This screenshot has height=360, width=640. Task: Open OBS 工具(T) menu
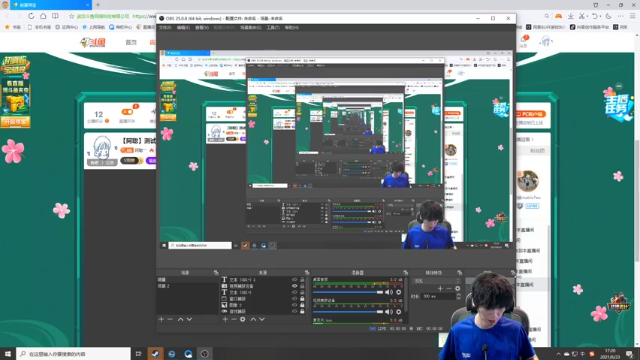(273, 27)
